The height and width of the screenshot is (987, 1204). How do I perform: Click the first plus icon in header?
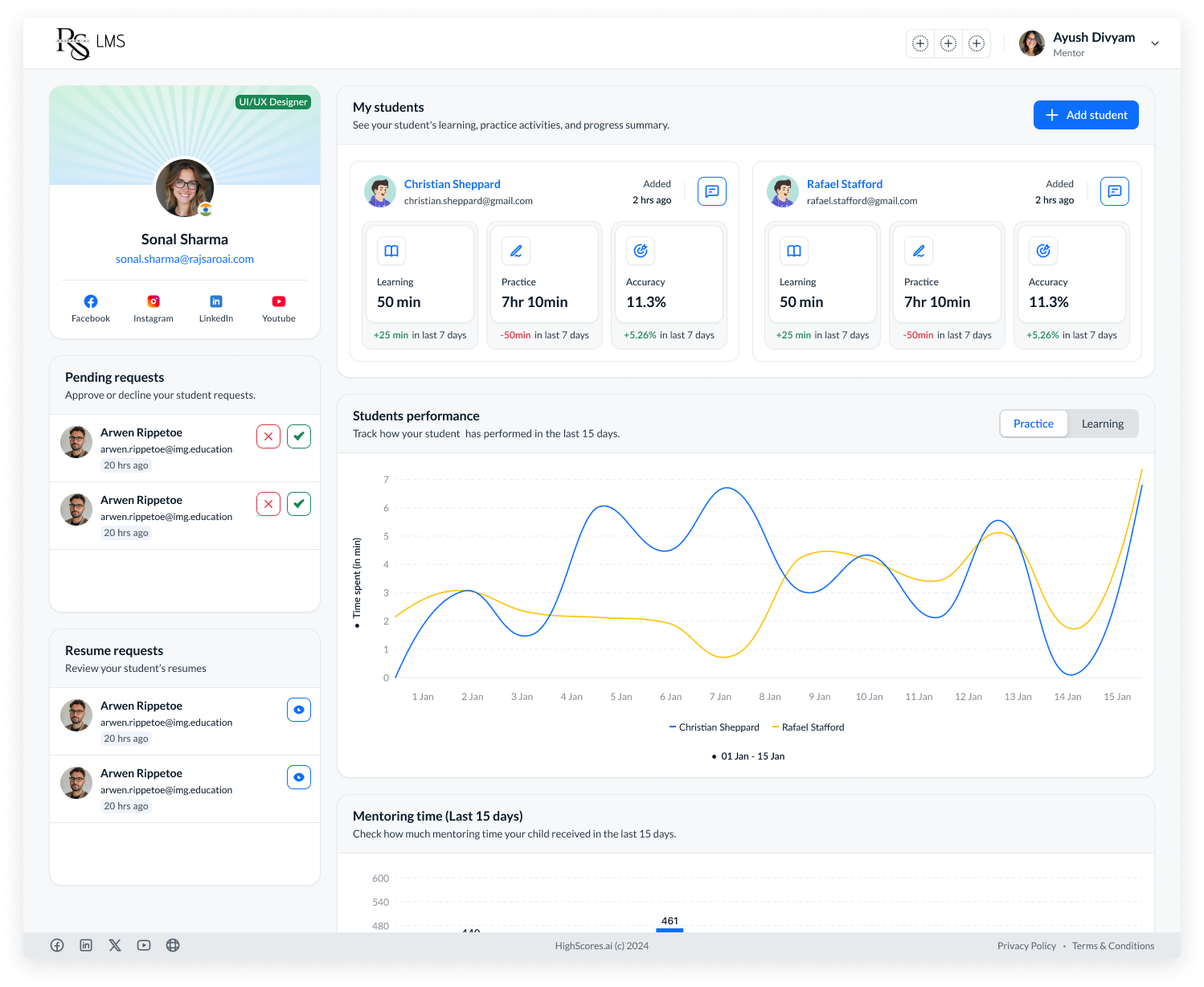click(x=920, y=43)
